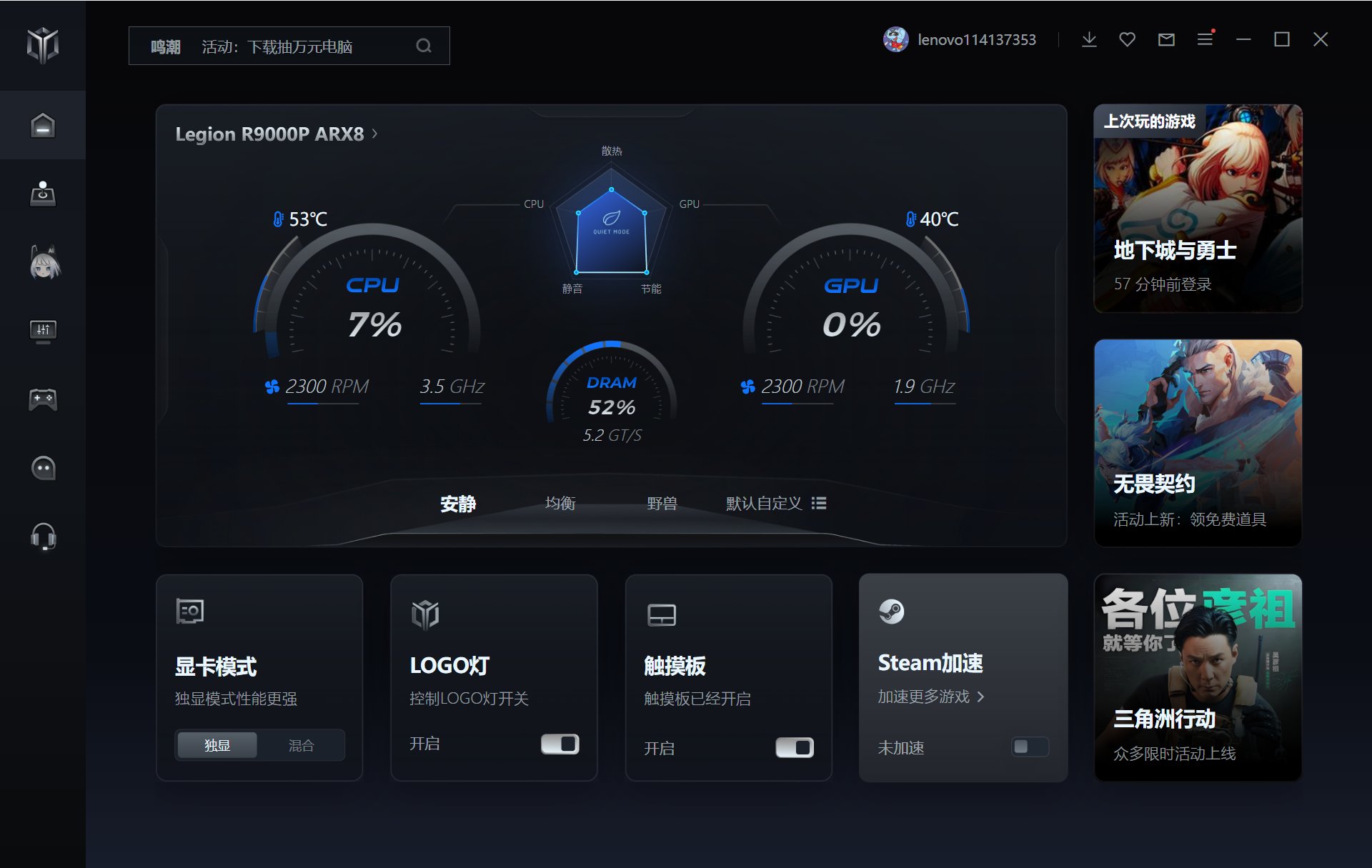1372x868 pixels.
Task: Click the CPU 2300 RPM fan speed value
Action: point(327,386)
